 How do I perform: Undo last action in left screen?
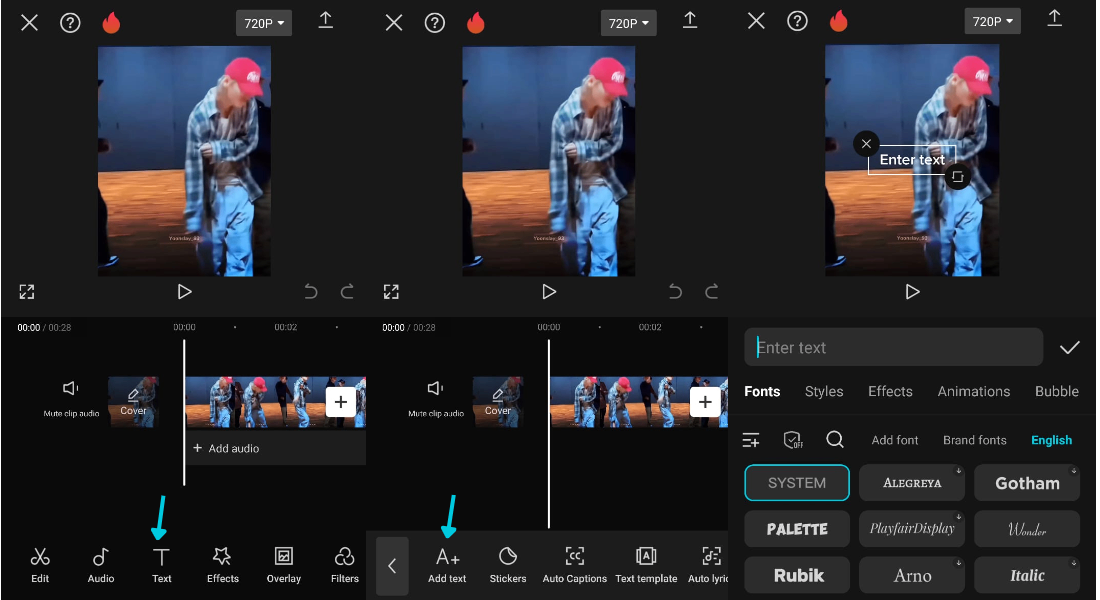[311, 291]
